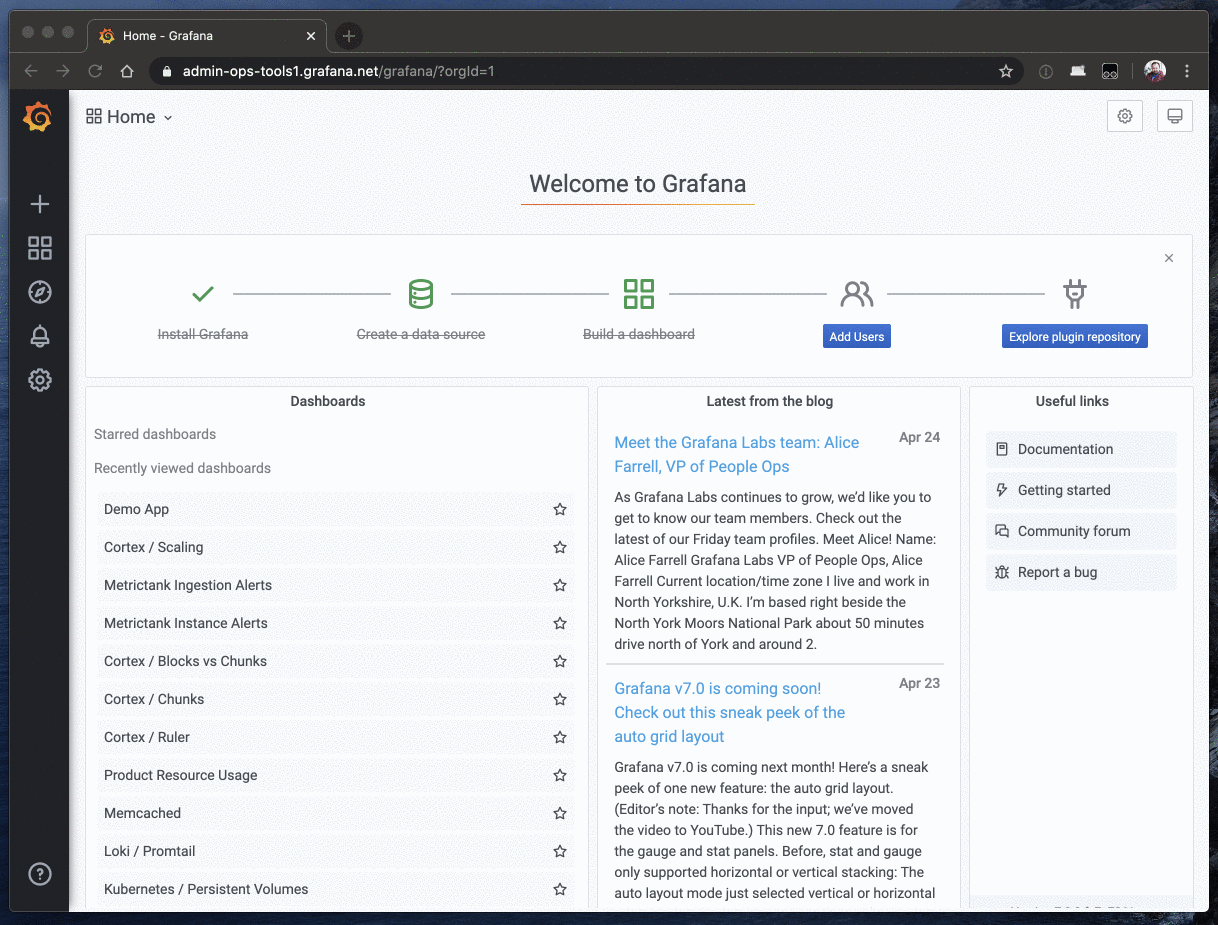
Task: Open the Alice Farrell blog post title
Action: tap(737, 454)
